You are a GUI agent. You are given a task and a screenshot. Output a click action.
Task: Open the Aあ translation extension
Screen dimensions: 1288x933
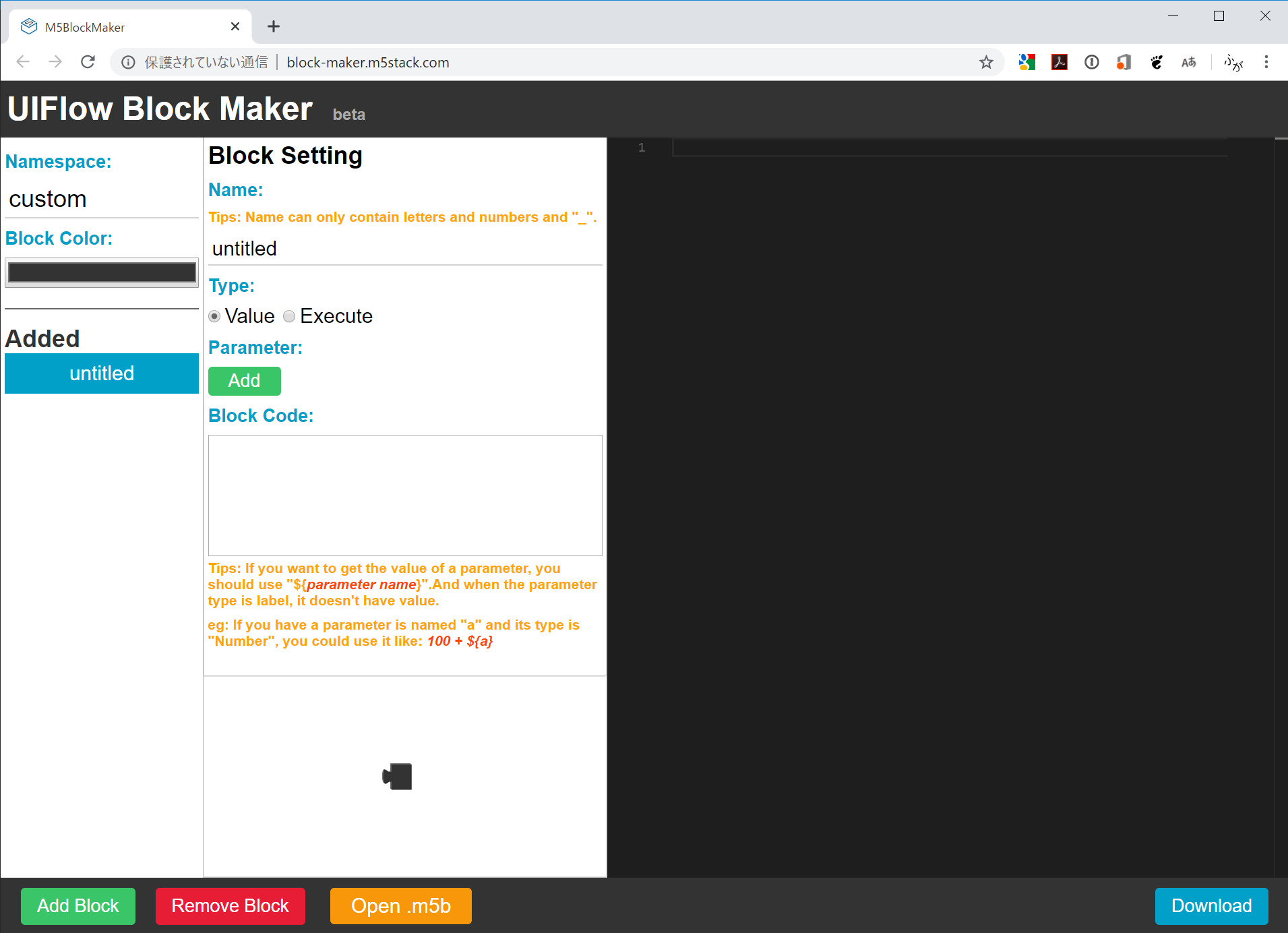[1189, 62]
